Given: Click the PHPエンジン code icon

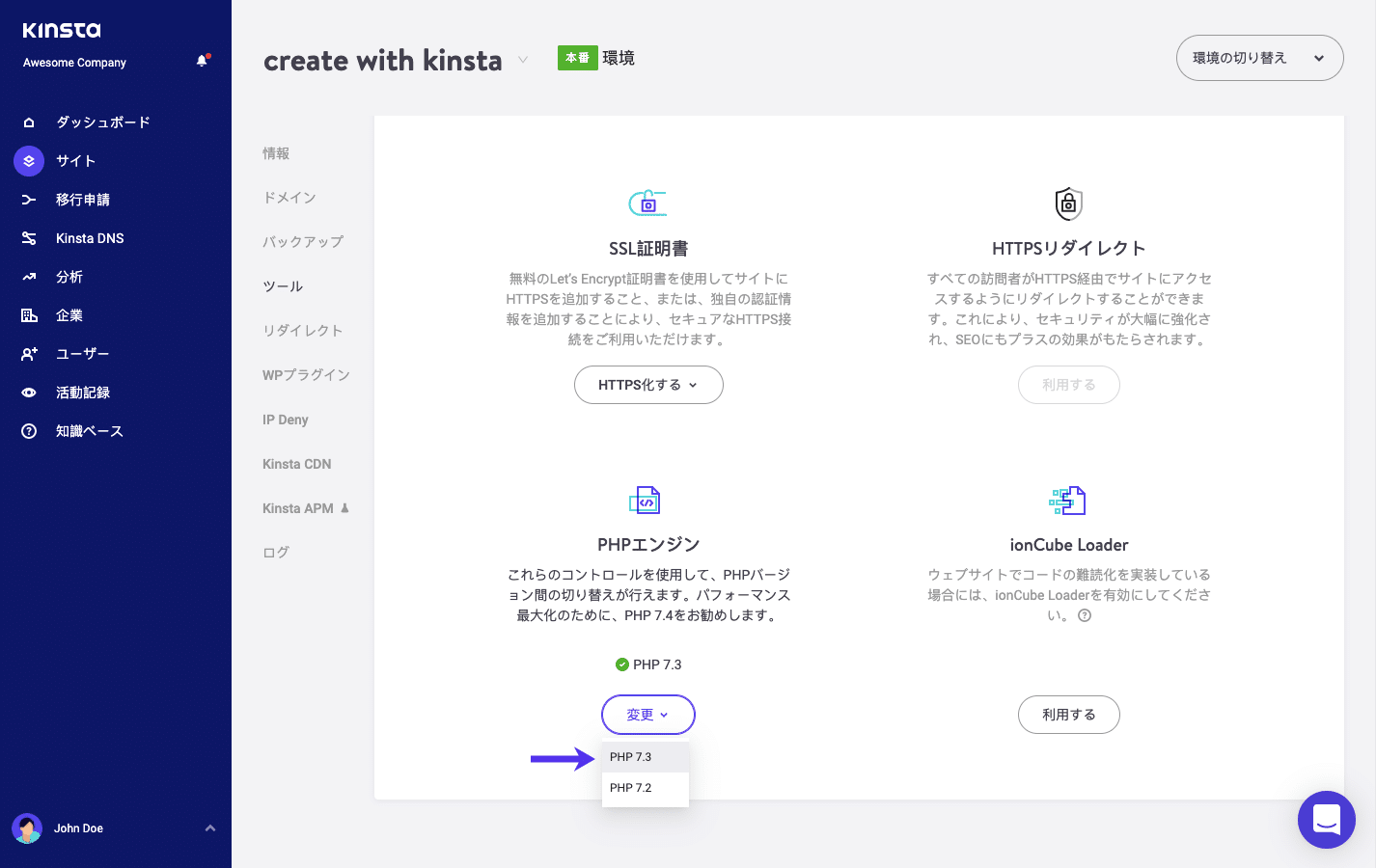Looking at the screenshot, I should click(x=647, y=500).
